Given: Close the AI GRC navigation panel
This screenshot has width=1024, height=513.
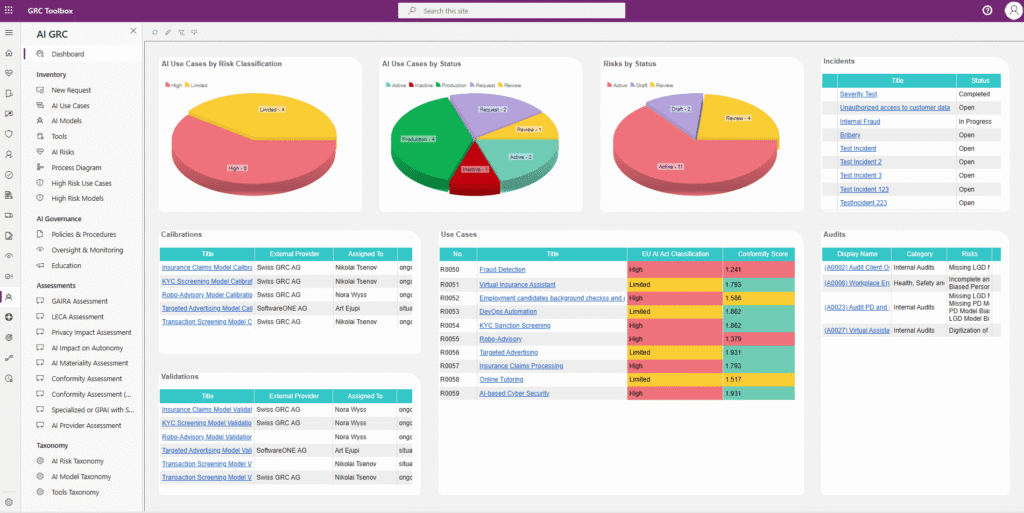Looking at the screenshot, I should [133, 31].
